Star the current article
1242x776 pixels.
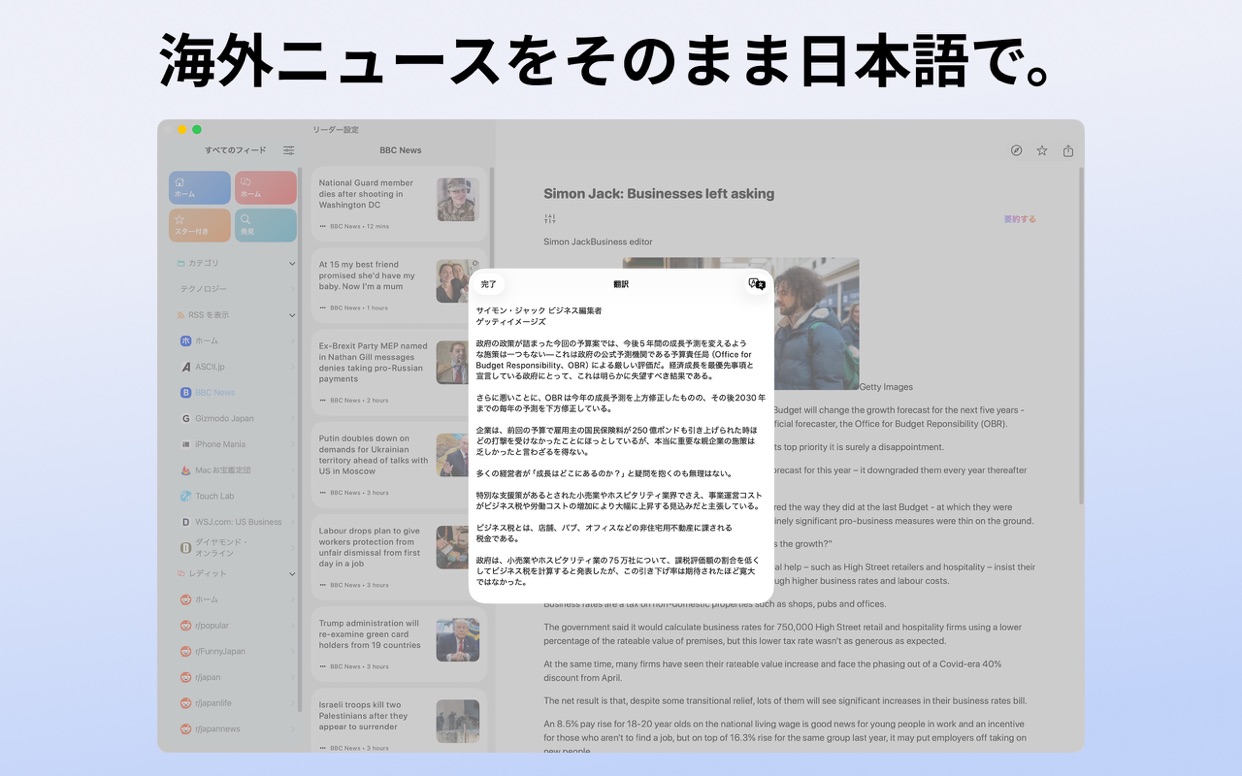[1041, 149]
